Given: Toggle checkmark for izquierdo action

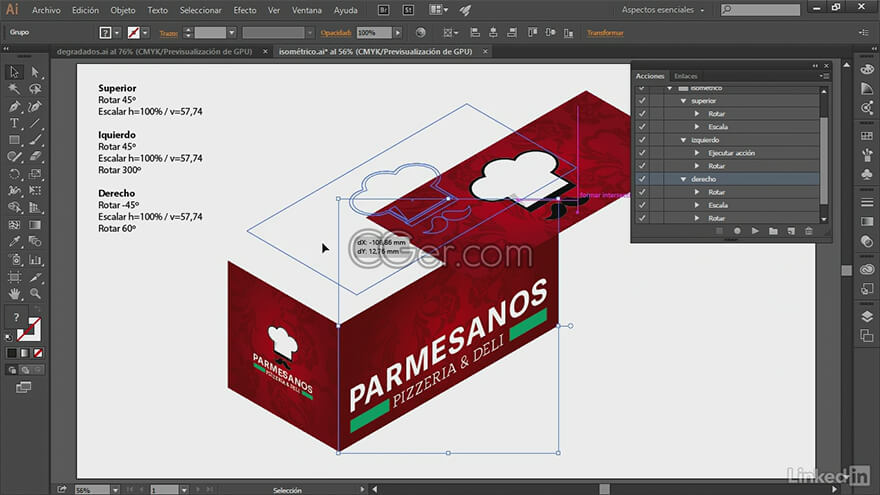Looking at the screenshot, I should click(x=641, y=140).
